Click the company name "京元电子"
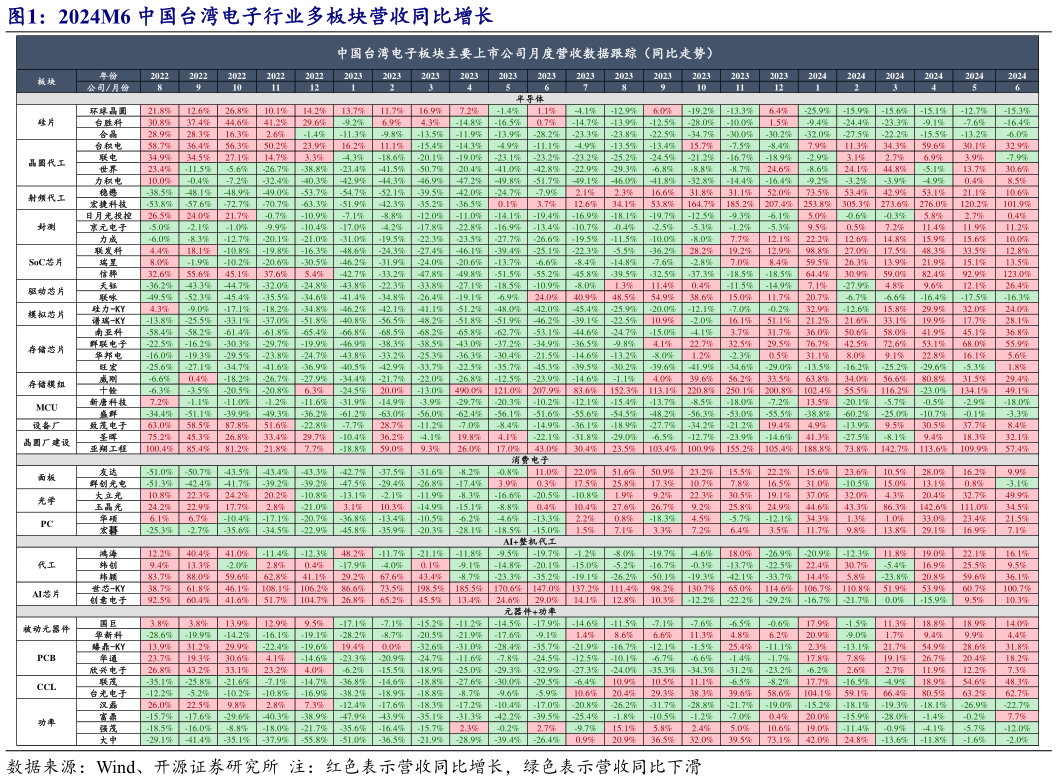Image resolution: width=1057 pixels, height=781 pixels. [109, 228]
